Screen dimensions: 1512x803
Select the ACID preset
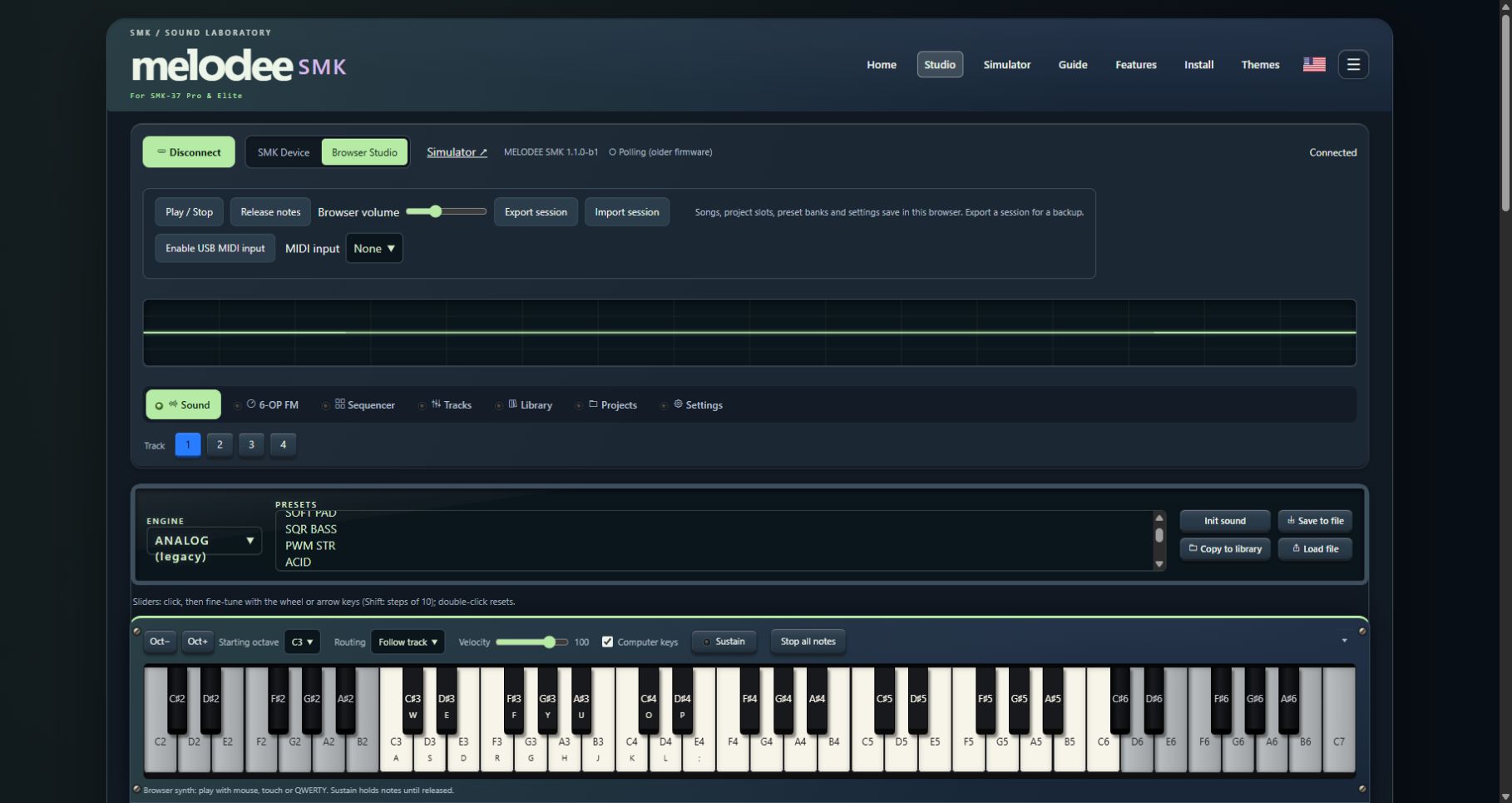(x=298, y=563)
